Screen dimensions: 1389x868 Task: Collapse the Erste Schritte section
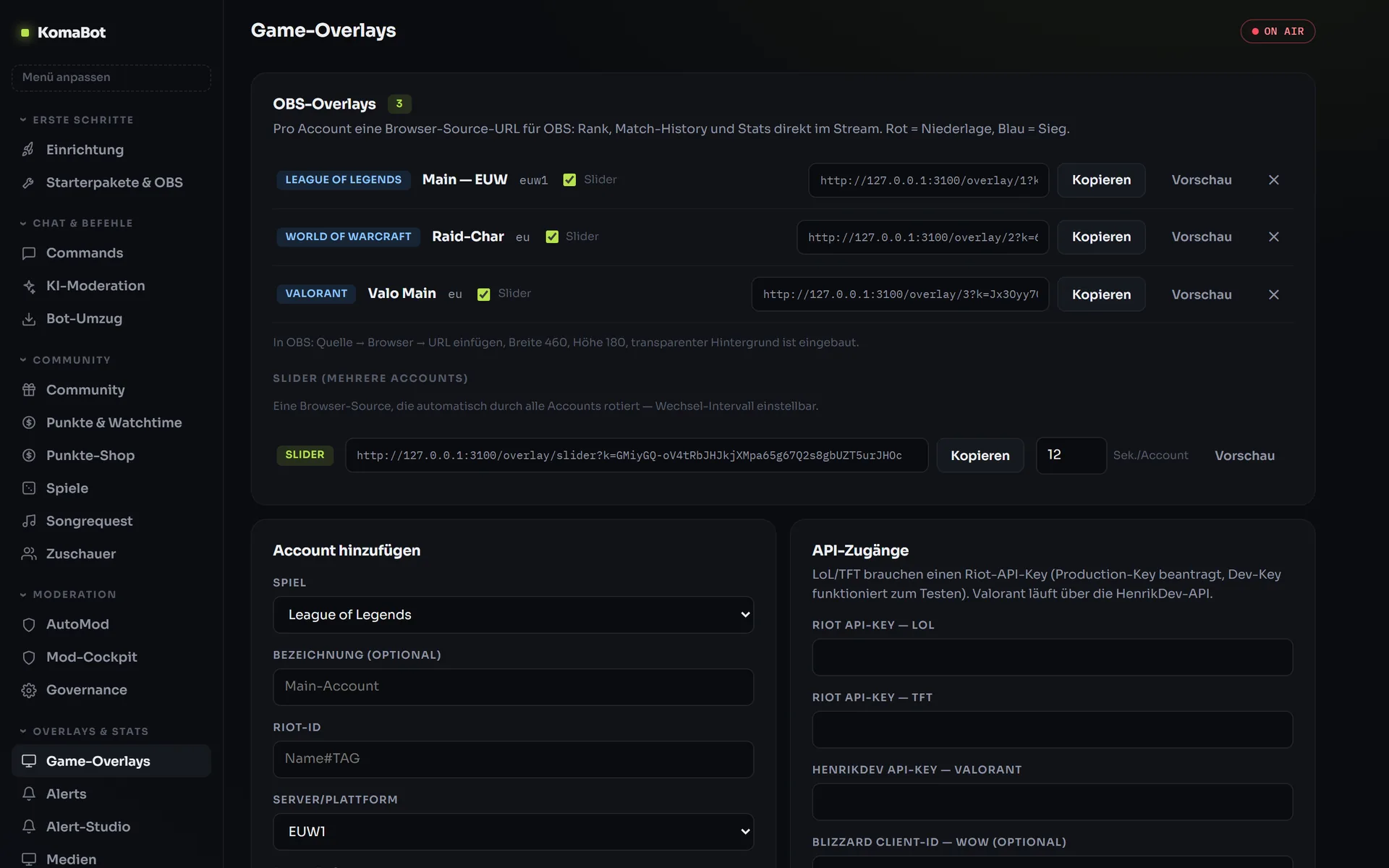pyautogui.click(x=76, y=120)
